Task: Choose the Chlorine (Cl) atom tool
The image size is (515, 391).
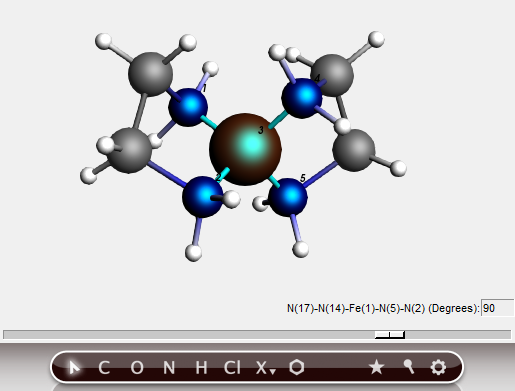Action: pos(232,368)
